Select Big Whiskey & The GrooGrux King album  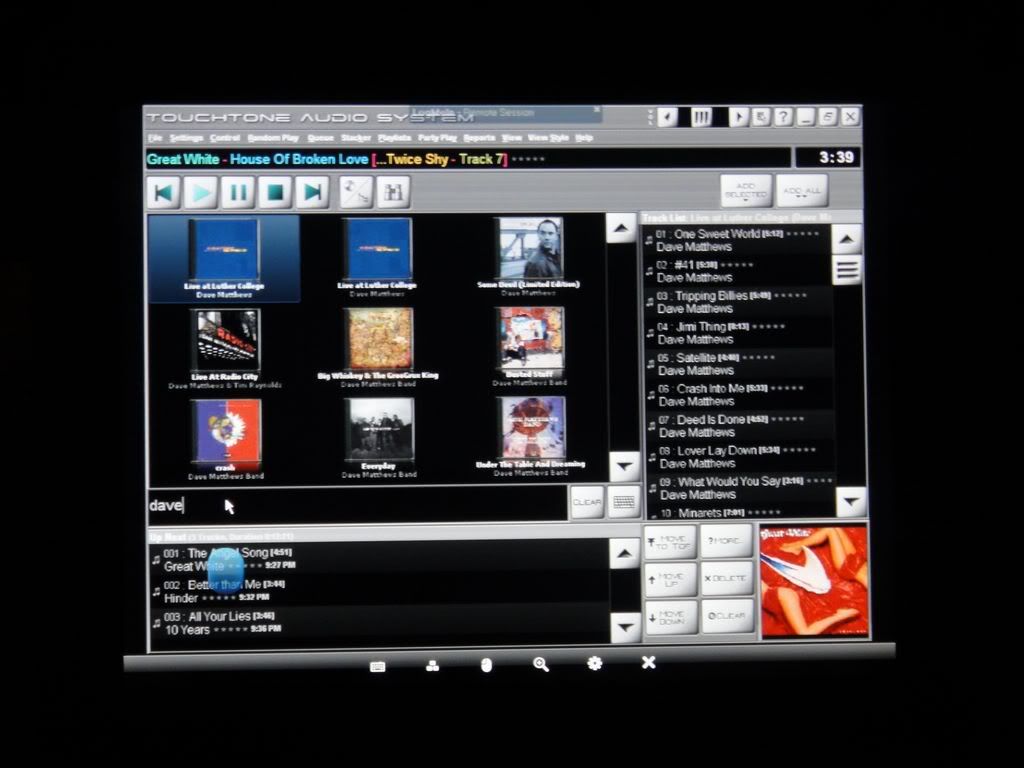[x=379, y=348]
